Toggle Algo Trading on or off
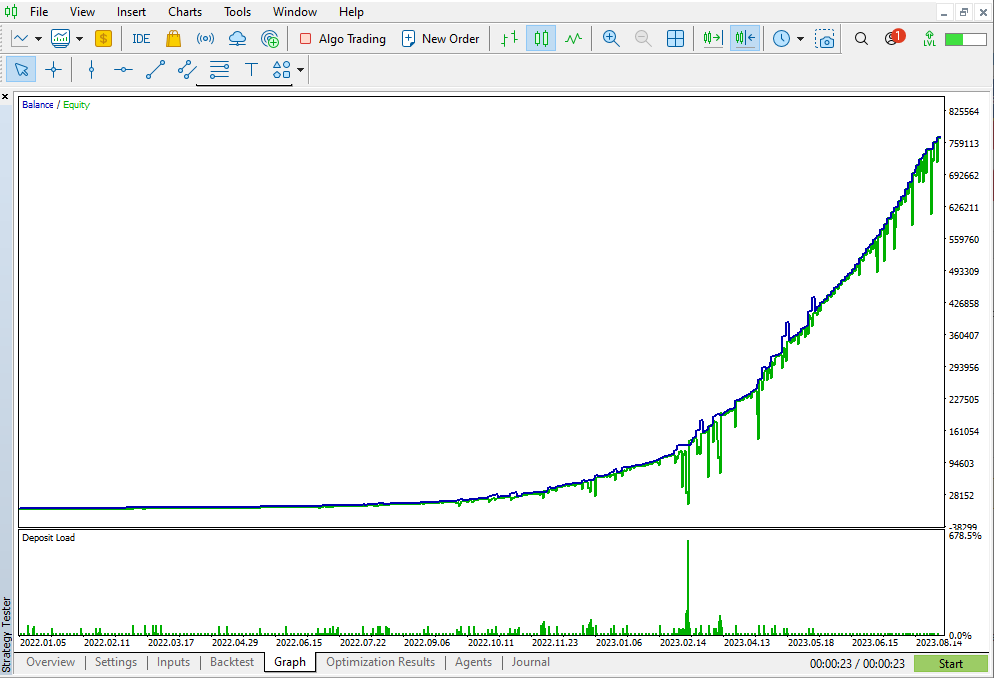 [342, 39]
